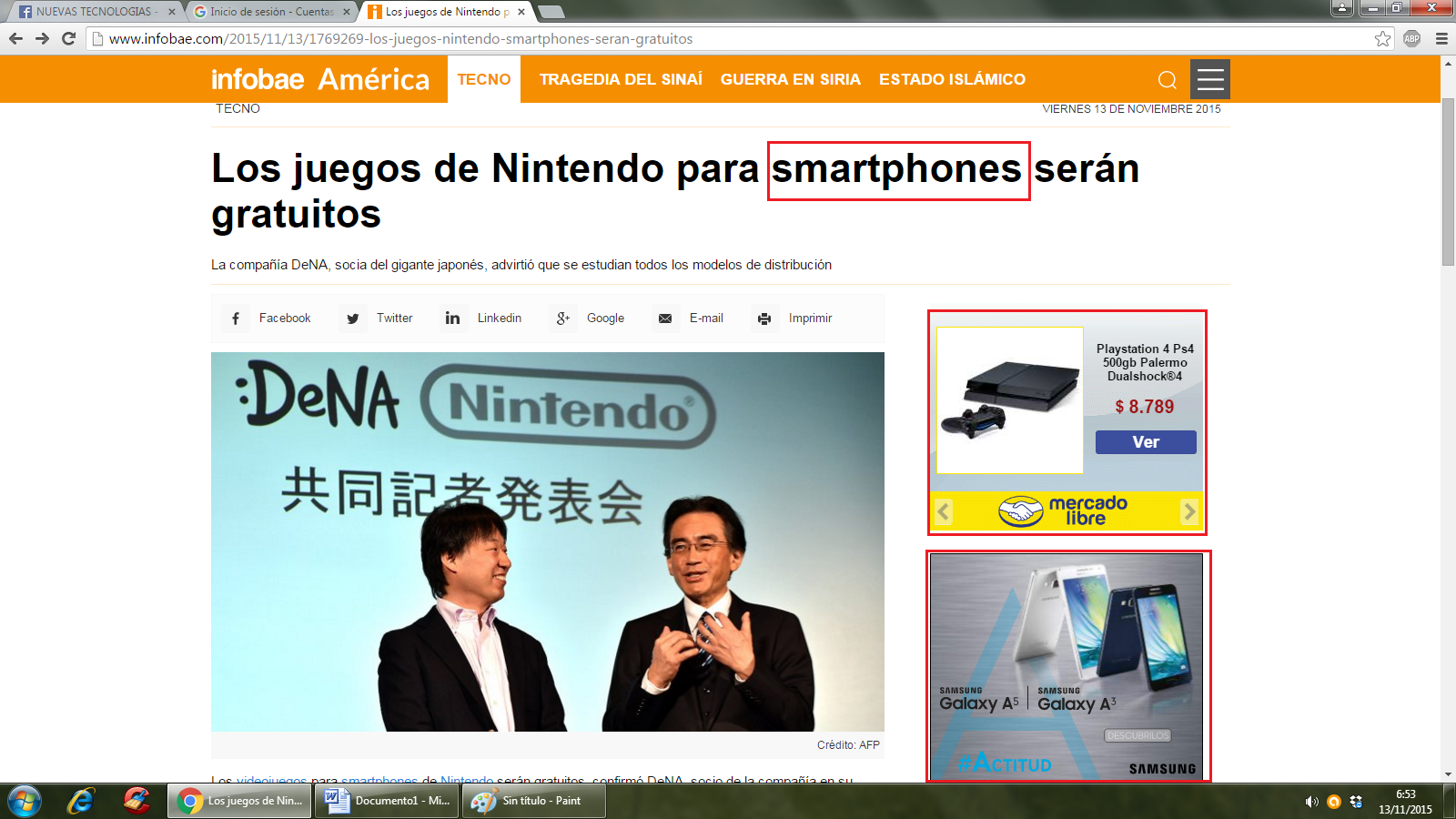This screenshot has height=819, width=1456.
Task: Bookmark page with star icon
Action: coord(1382,38)
